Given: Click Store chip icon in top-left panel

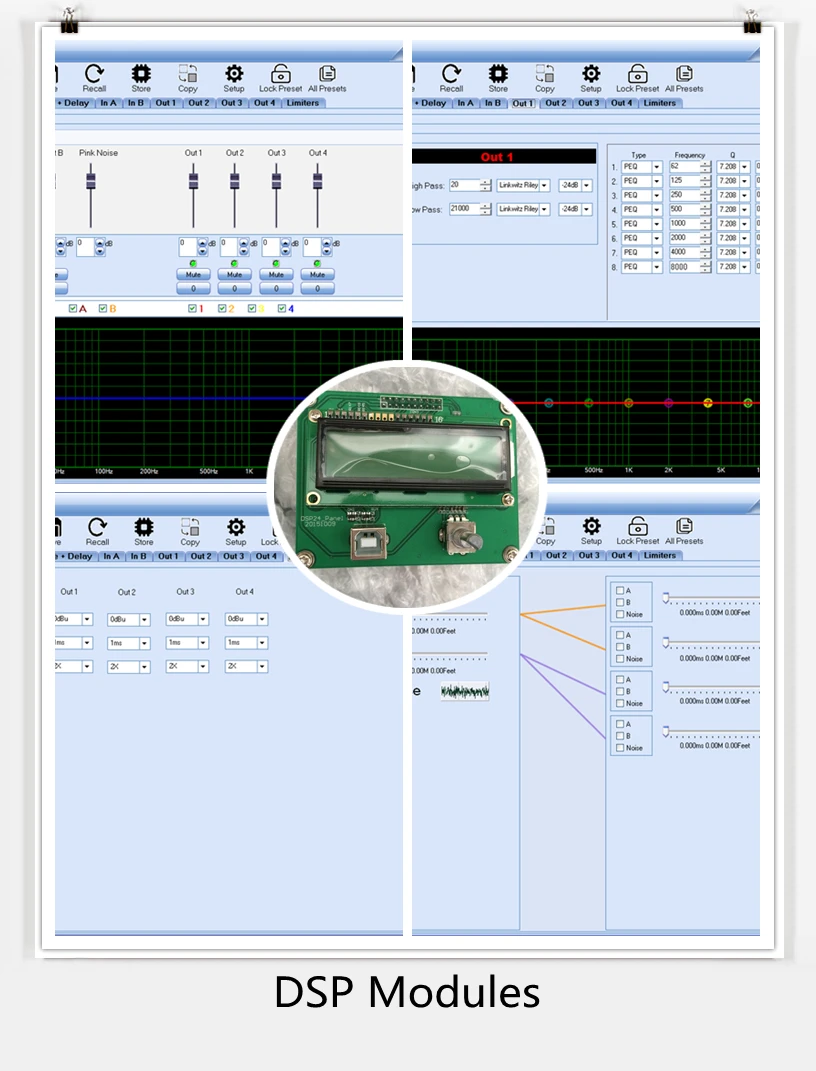Looking at the screenshot, I should (141, 74).
